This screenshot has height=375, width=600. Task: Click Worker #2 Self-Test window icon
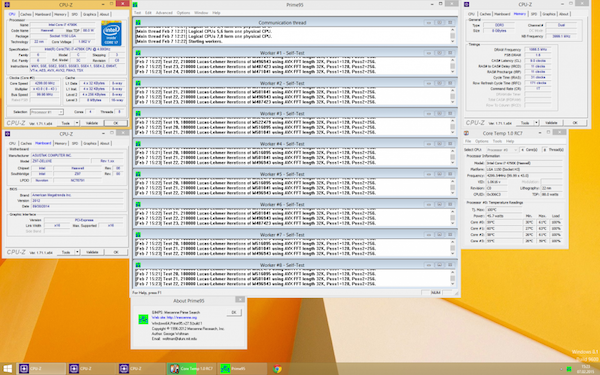click(138, 83)
